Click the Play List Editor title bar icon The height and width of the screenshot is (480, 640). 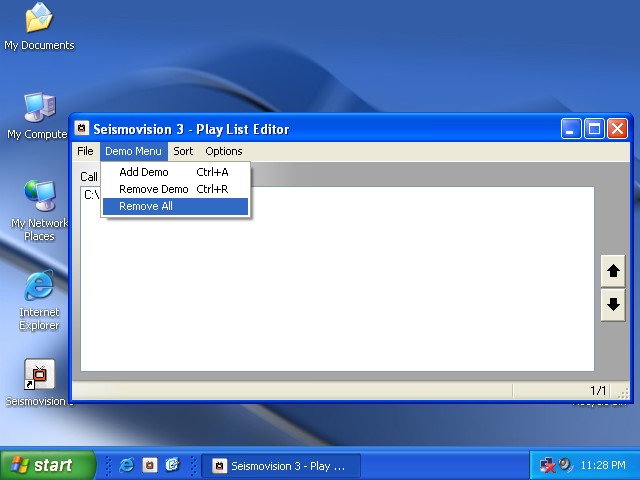(82, 129)
